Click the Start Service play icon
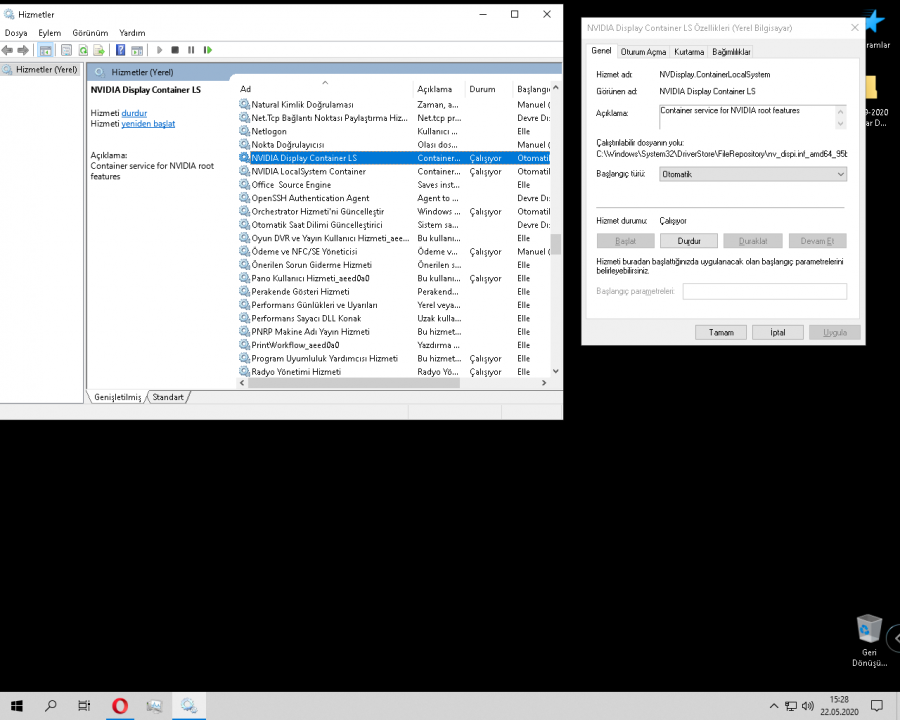This screenshot has width=900, height=720. pyautogui.click(x=160, y=51)
